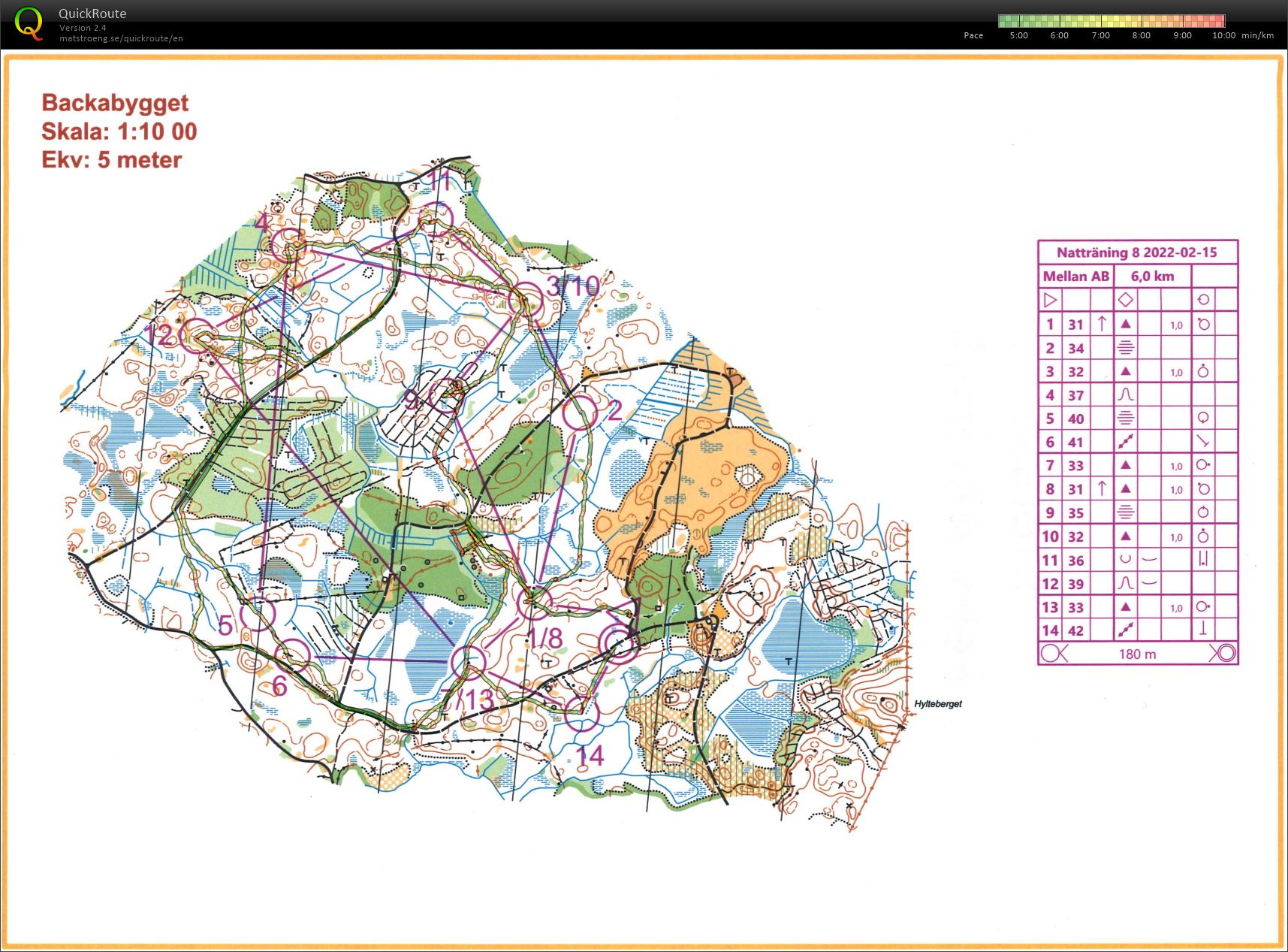Click the pace color gradient legend
Image resolution: width=1288 pixels, height=952 pixels.
pyautogui.click(x=1112, y=21)
